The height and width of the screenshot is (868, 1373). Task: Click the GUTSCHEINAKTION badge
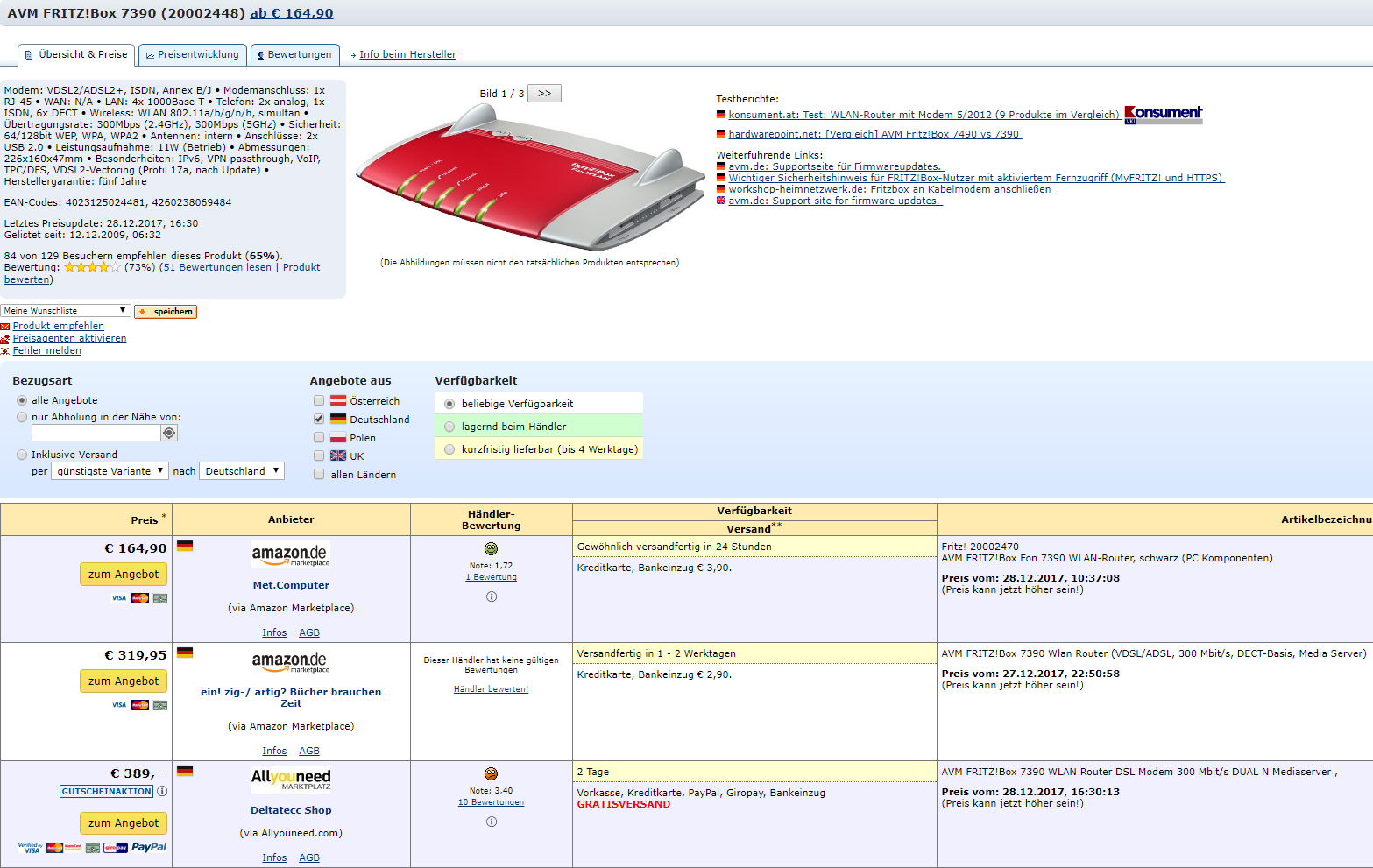(106, 791)
